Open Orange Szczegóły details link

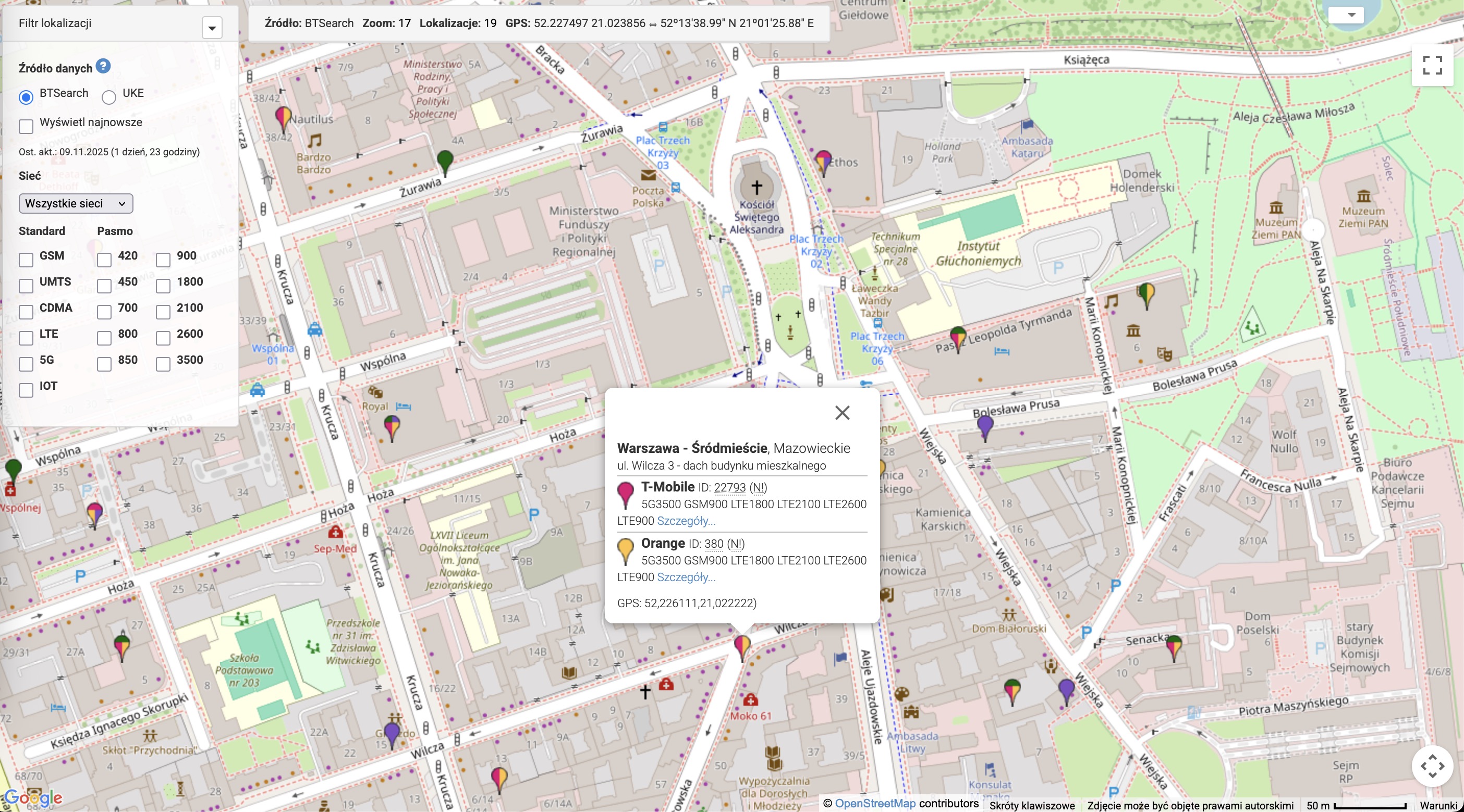pyautogui.click(x=686, y=577)
